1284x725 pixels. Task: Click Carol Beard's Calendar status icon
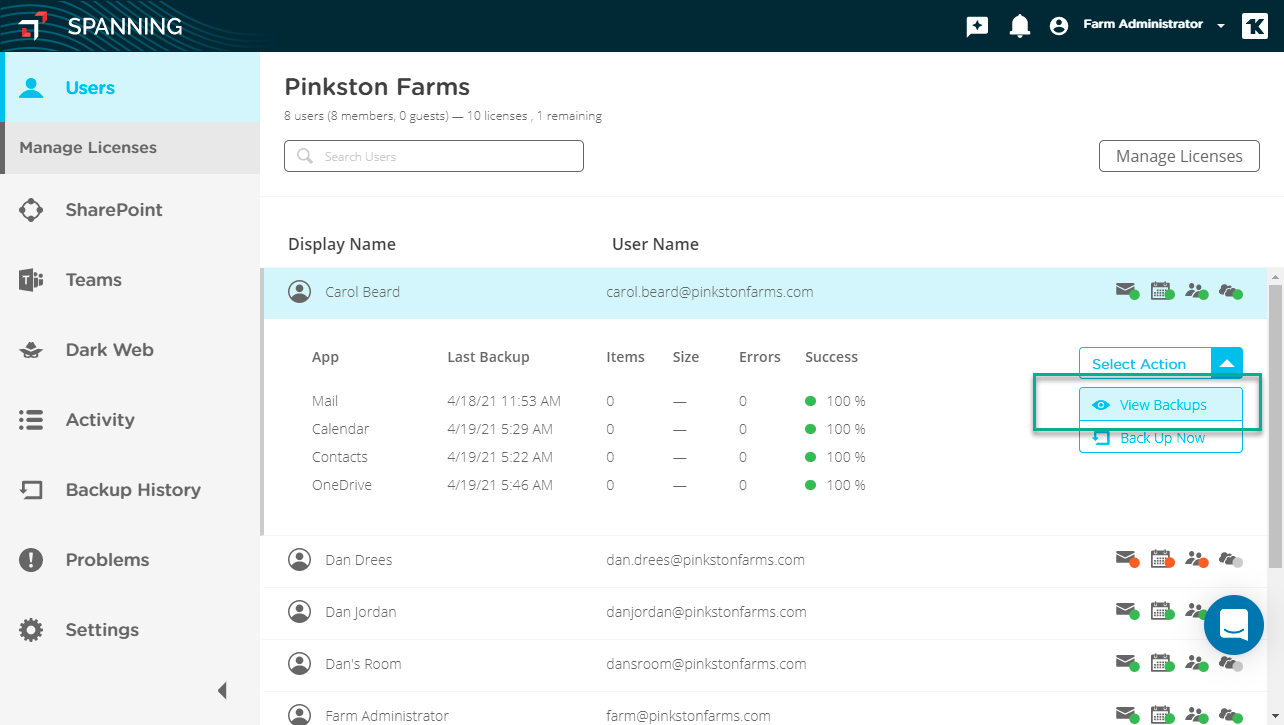(1161, 291)
